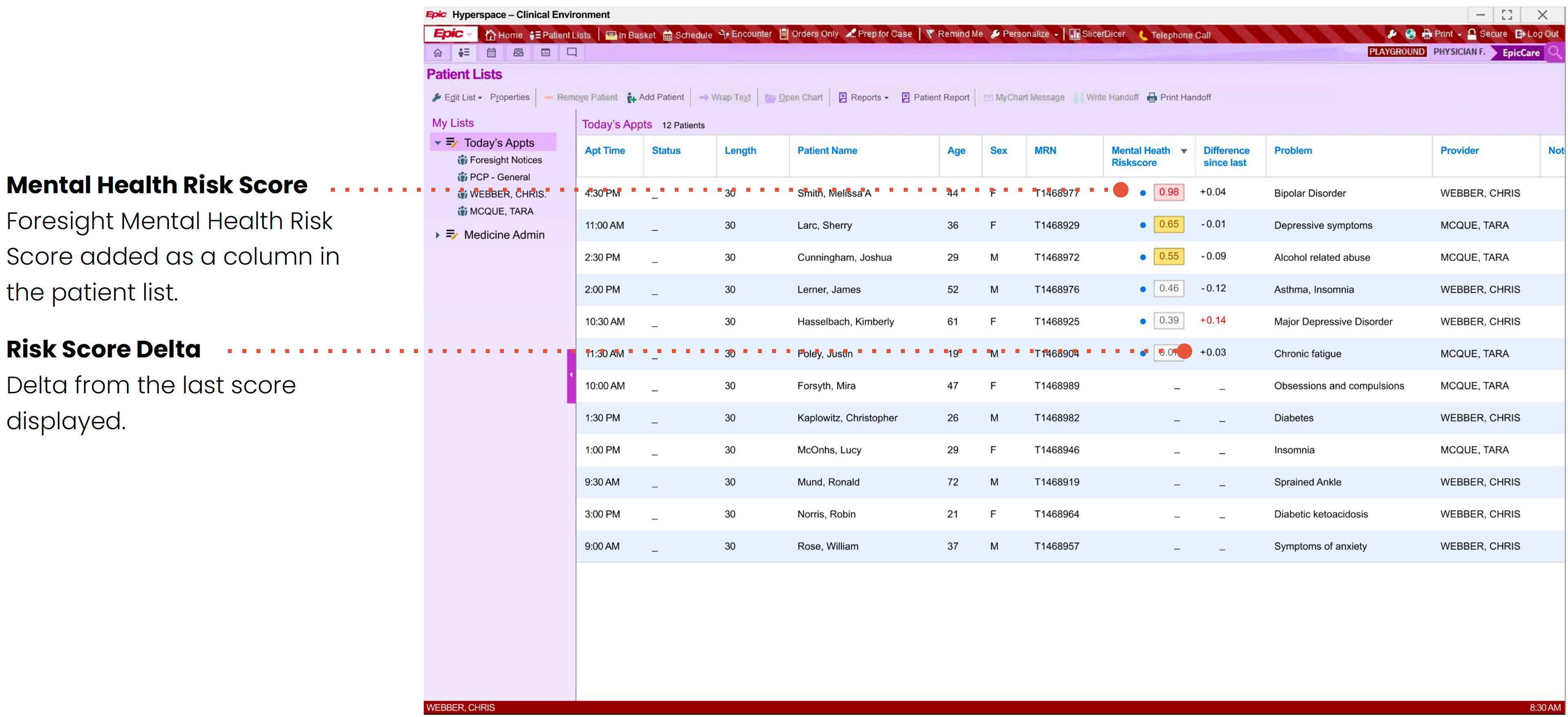The image size is (1568, 717).
Task: Select patient Hasselbach, Kimberly
Action: (846, 322)
